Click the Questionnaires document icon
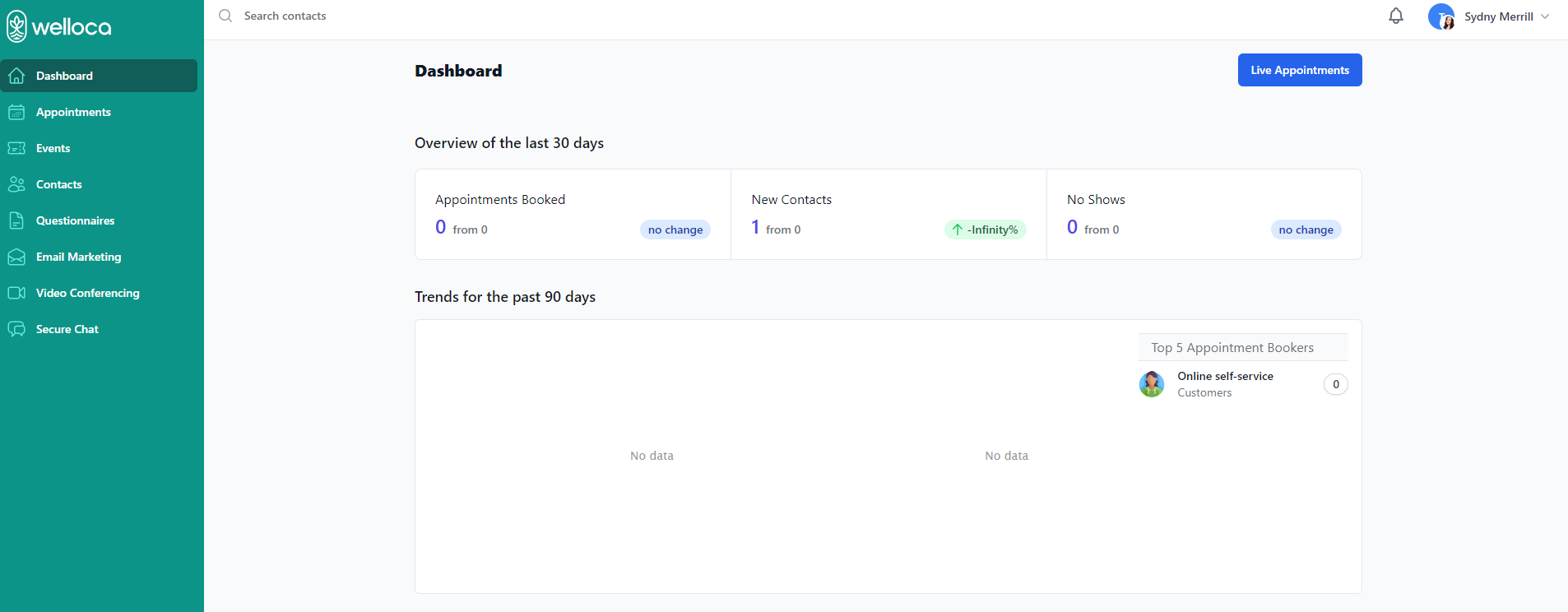This screenshot has height=612, width=1568. point(16,220)
